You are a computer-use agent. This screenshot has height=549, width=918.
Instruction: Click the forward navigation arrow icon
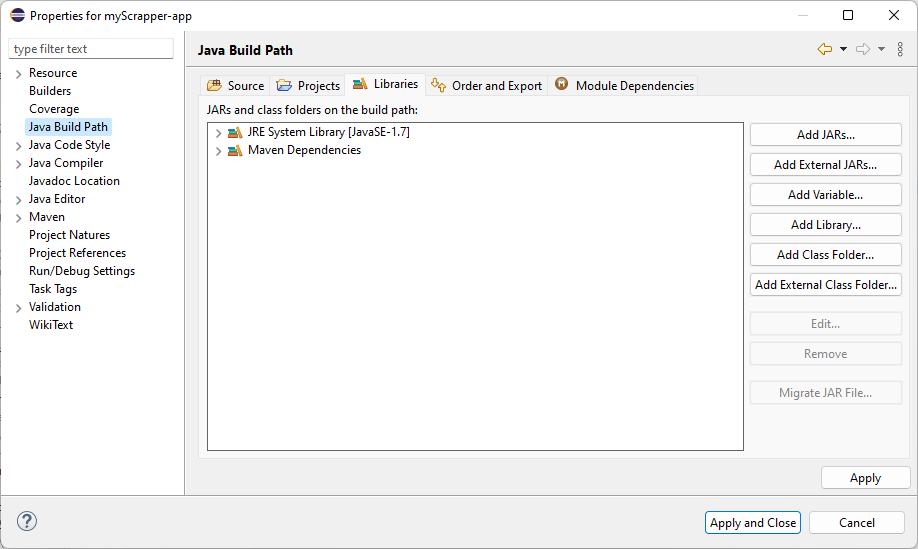point(862,49)
